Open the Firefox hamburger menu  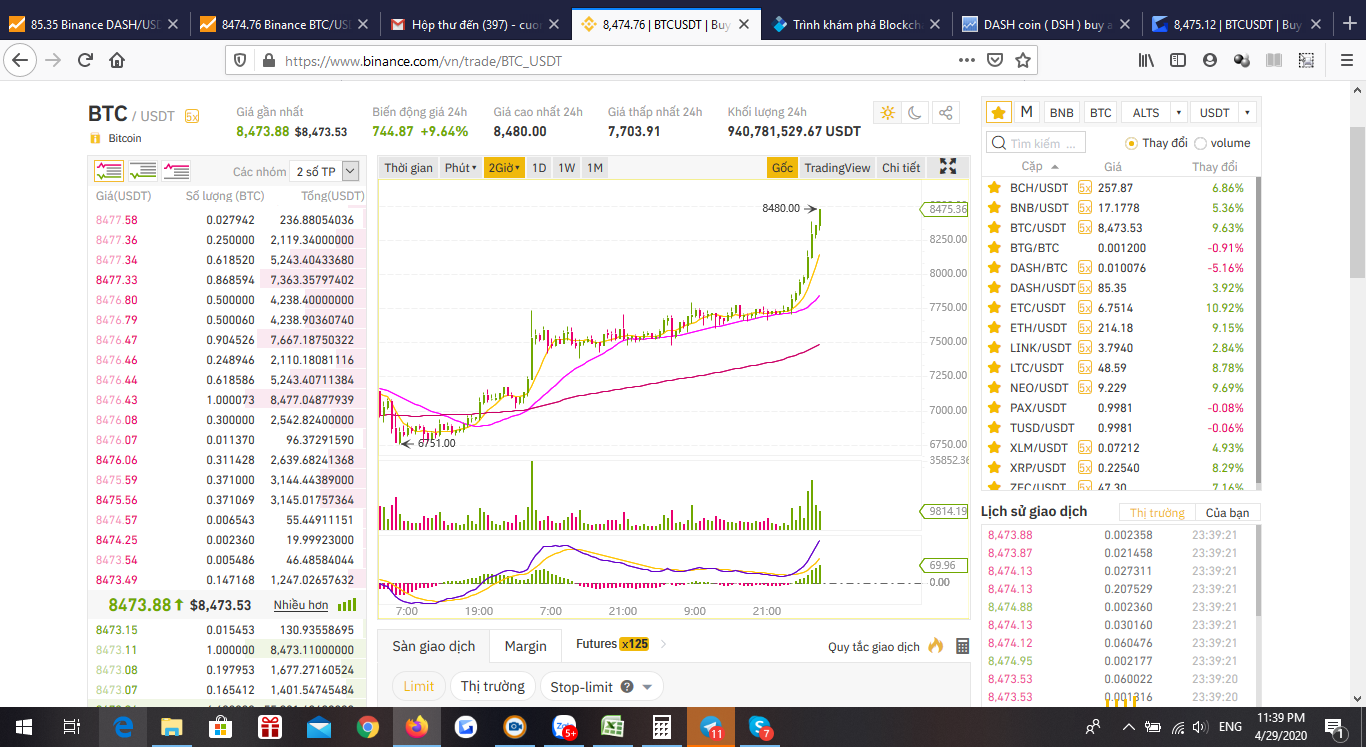(x=1345, y=60)
